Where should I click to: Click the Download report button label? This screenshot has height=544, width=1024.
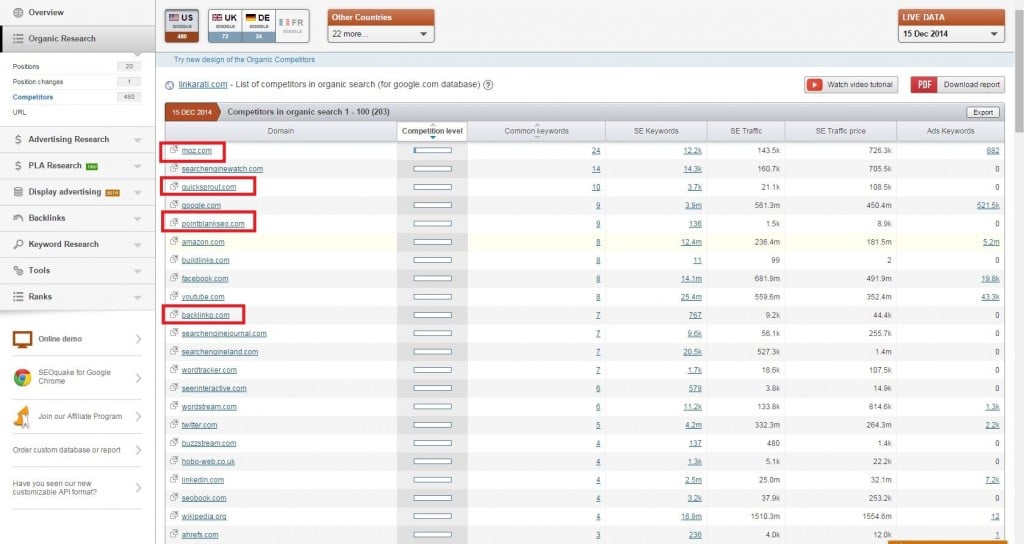(x=971, y=85)
